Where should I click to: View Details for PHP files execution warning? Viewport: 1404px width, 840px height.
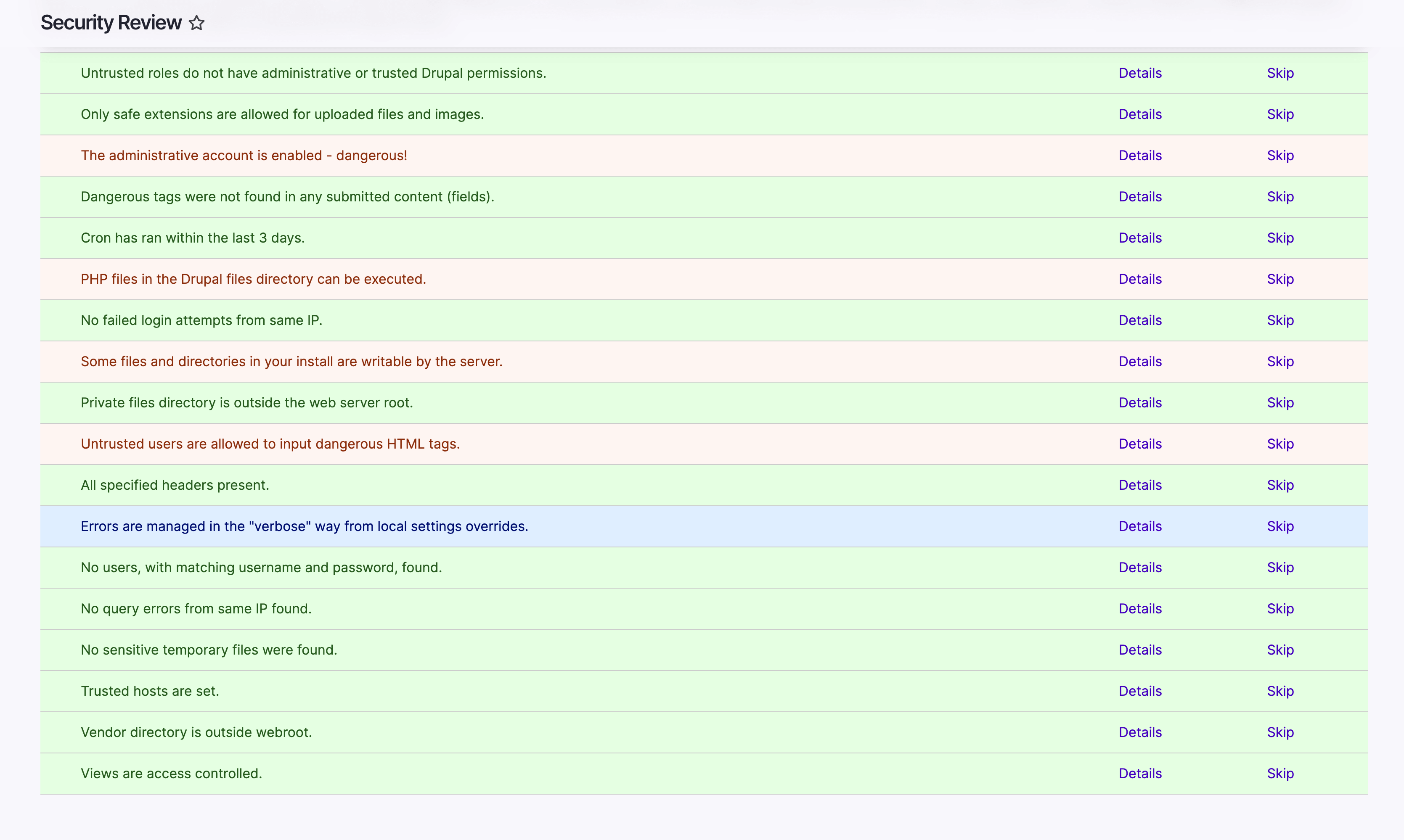1140,278
